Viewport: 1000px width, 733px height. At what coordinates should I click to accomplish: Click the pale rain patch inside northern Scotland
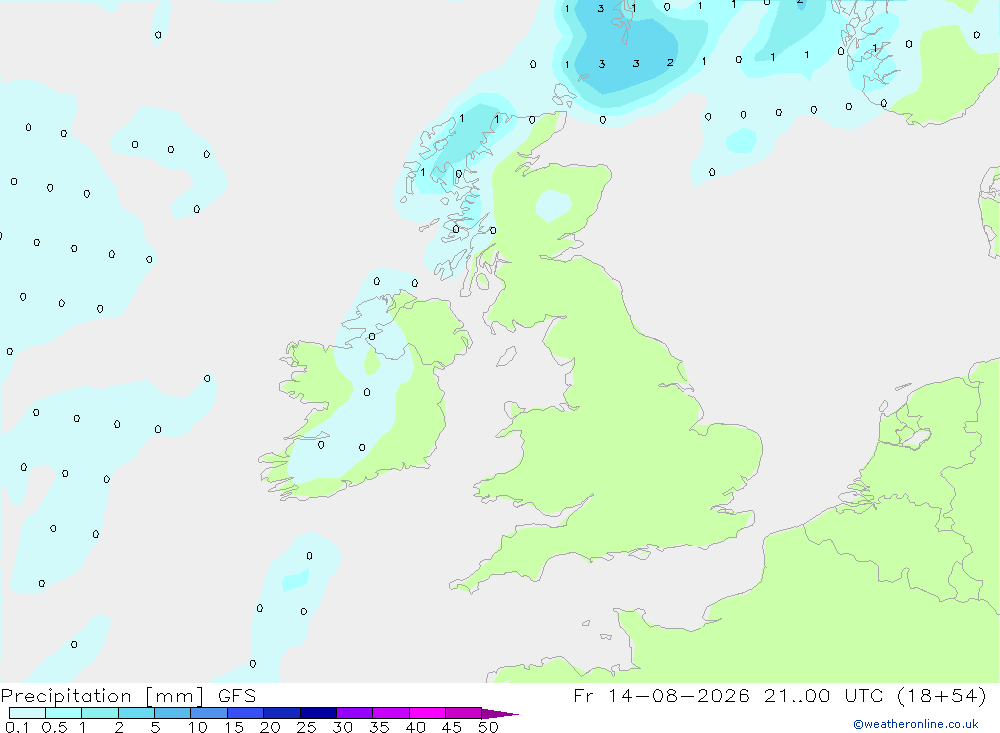pos(553,205)
